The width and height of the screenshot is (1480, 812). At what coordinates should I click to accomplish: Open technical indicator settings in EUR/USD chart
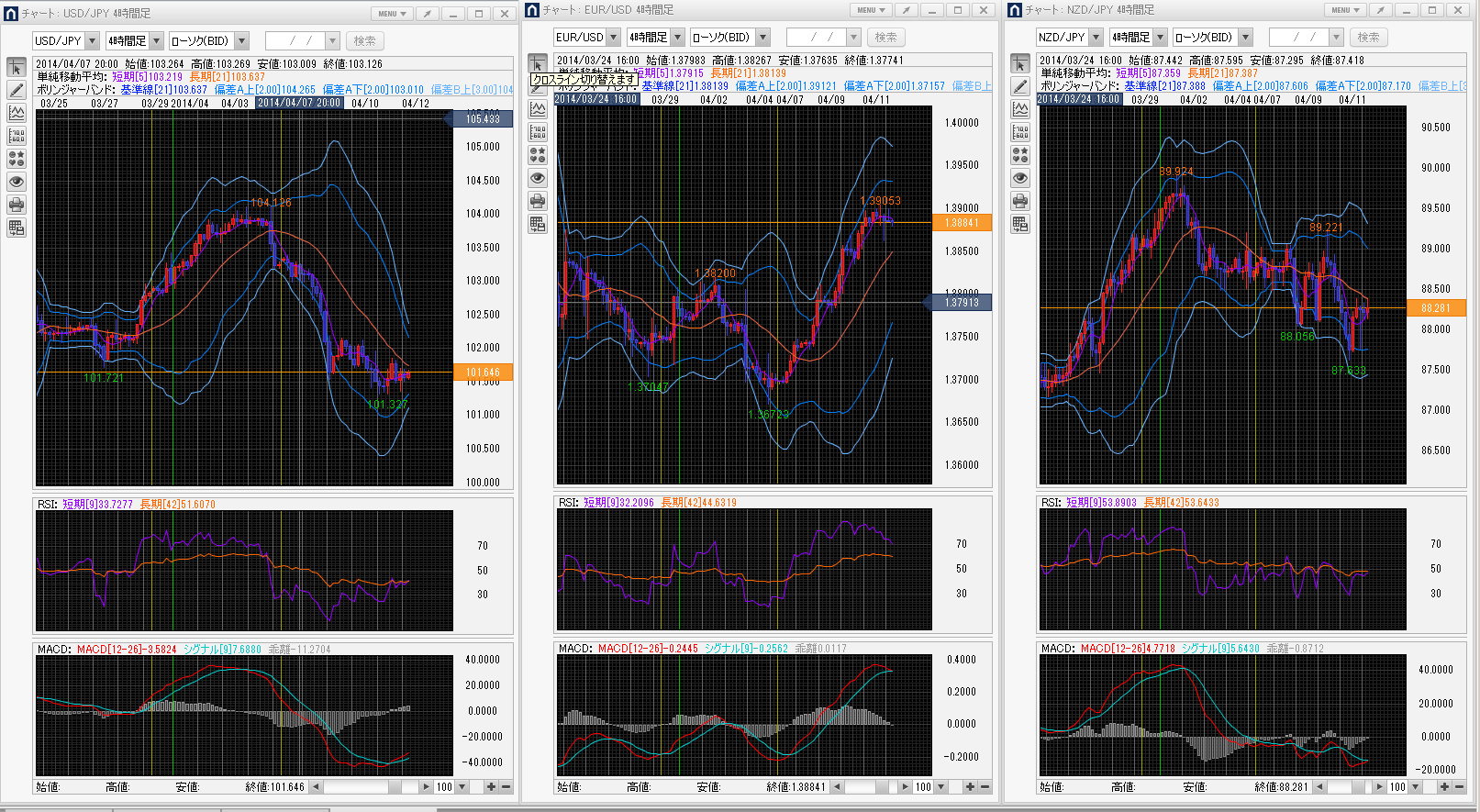[x=538, y=109]
